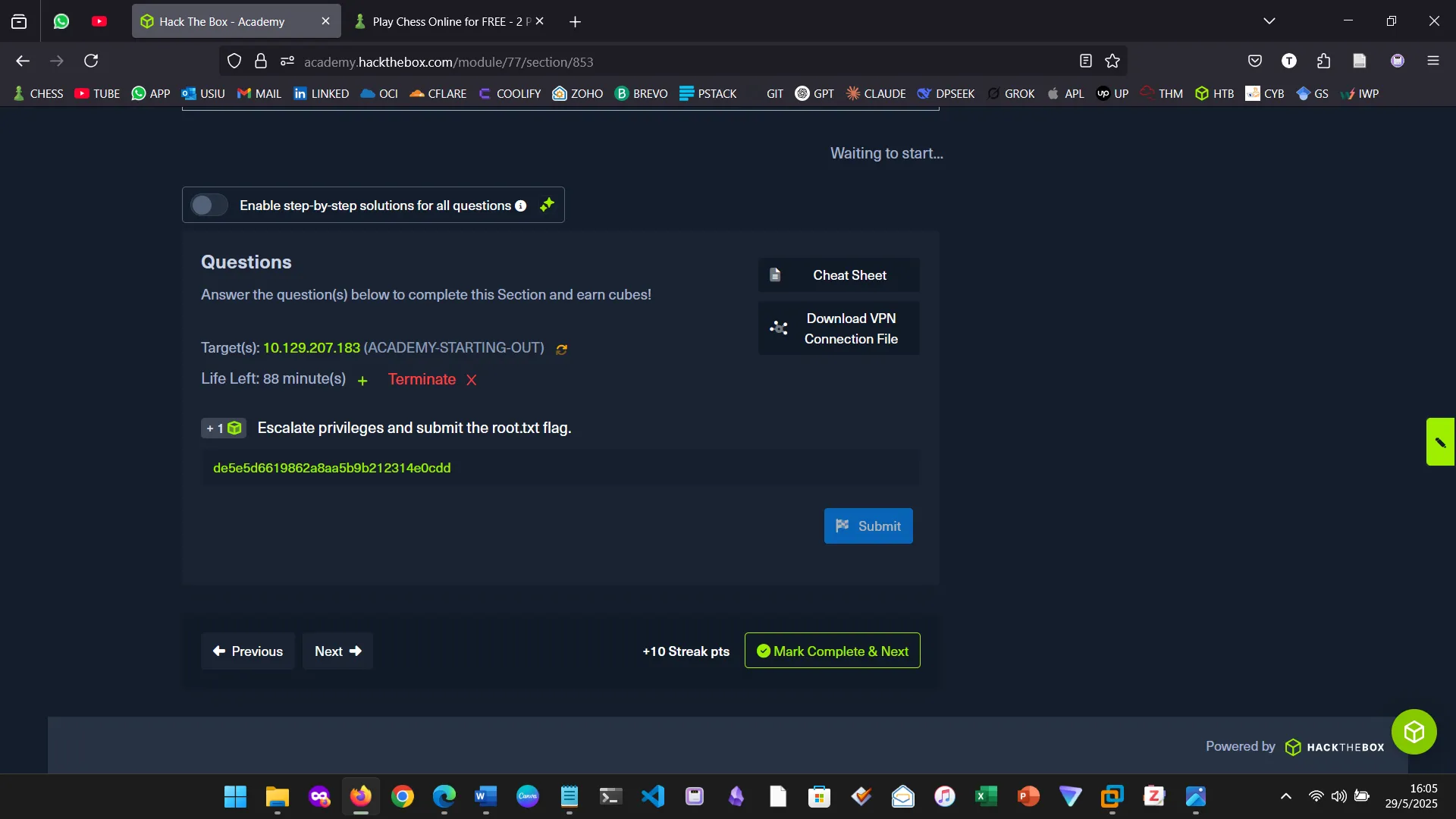The width and height of the screenshot is (1456, 819).
Task: Open the ZOHO bookmark
Action: [x=578, y=93]
